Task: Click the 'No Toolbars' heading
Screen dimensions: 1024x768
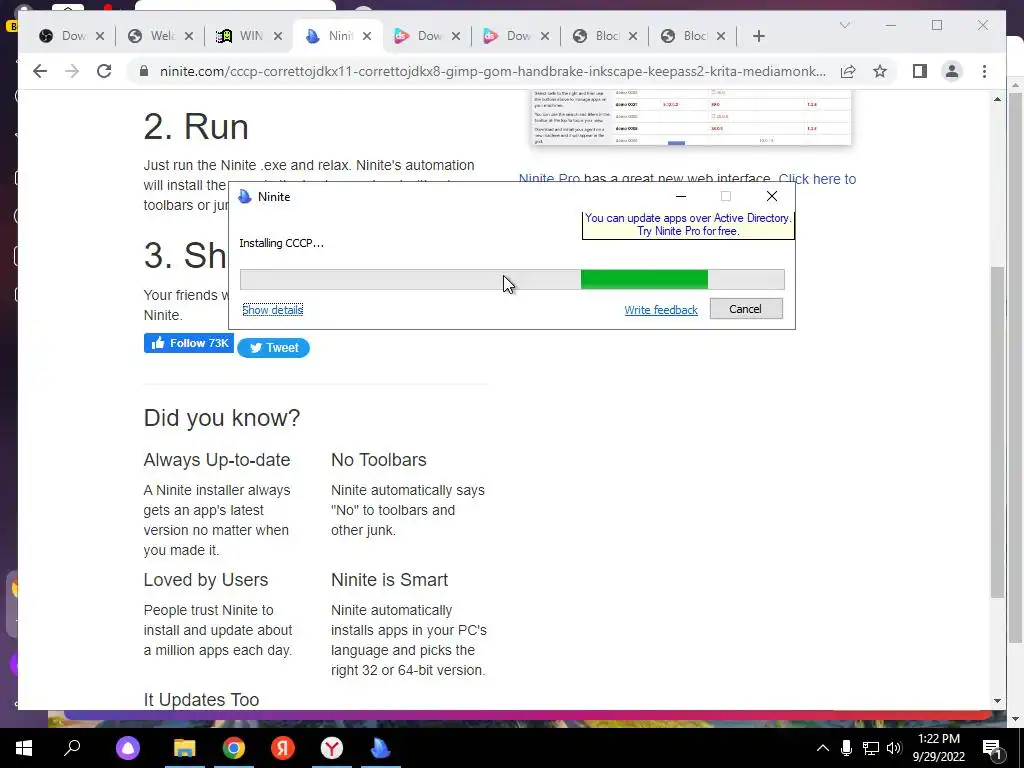Action: click(379, 460)
